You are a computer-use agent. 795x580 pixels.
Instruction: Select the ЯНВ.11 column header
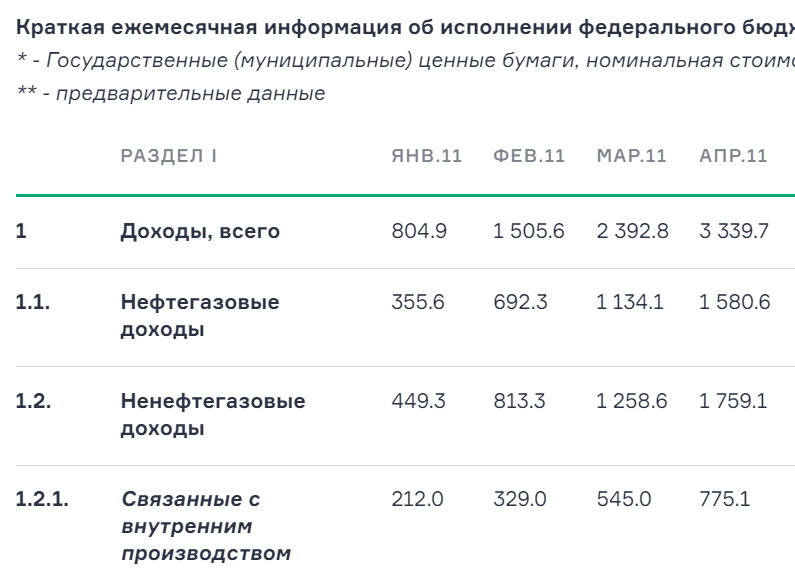(427, 156)
